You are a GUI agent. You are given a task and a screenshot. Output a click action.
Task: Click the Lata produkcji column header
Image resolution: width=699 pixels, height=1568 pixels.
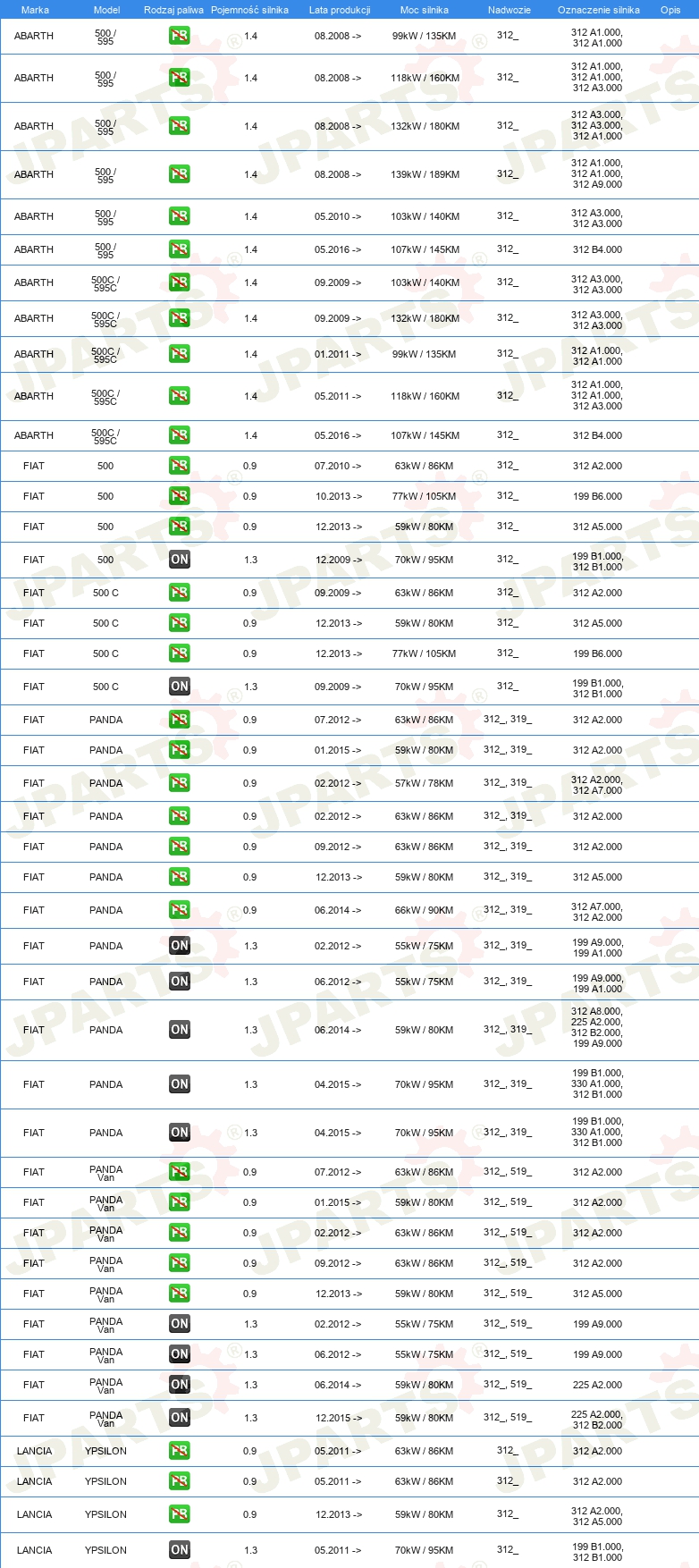pyautogui.click(x=340, y=10)
